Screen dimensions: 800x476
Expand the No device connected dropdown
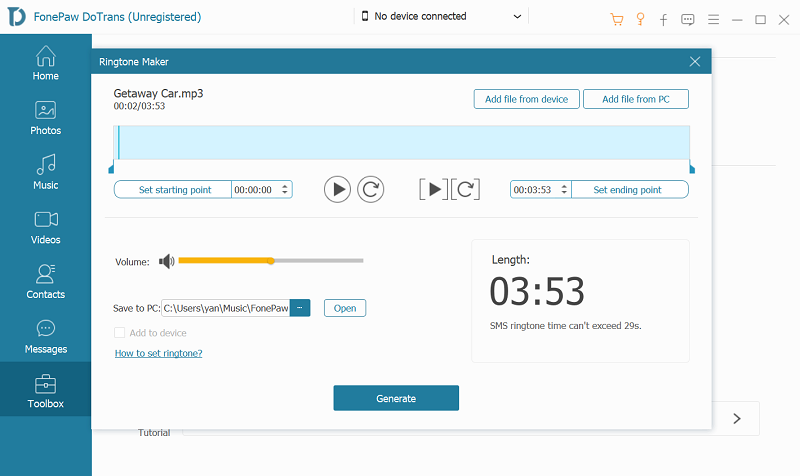517,17
